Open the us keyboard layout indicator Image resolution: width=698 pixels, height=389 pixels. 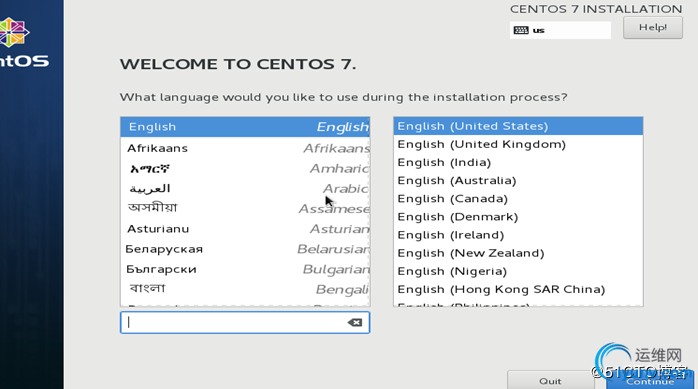click(x=560, y=30)
